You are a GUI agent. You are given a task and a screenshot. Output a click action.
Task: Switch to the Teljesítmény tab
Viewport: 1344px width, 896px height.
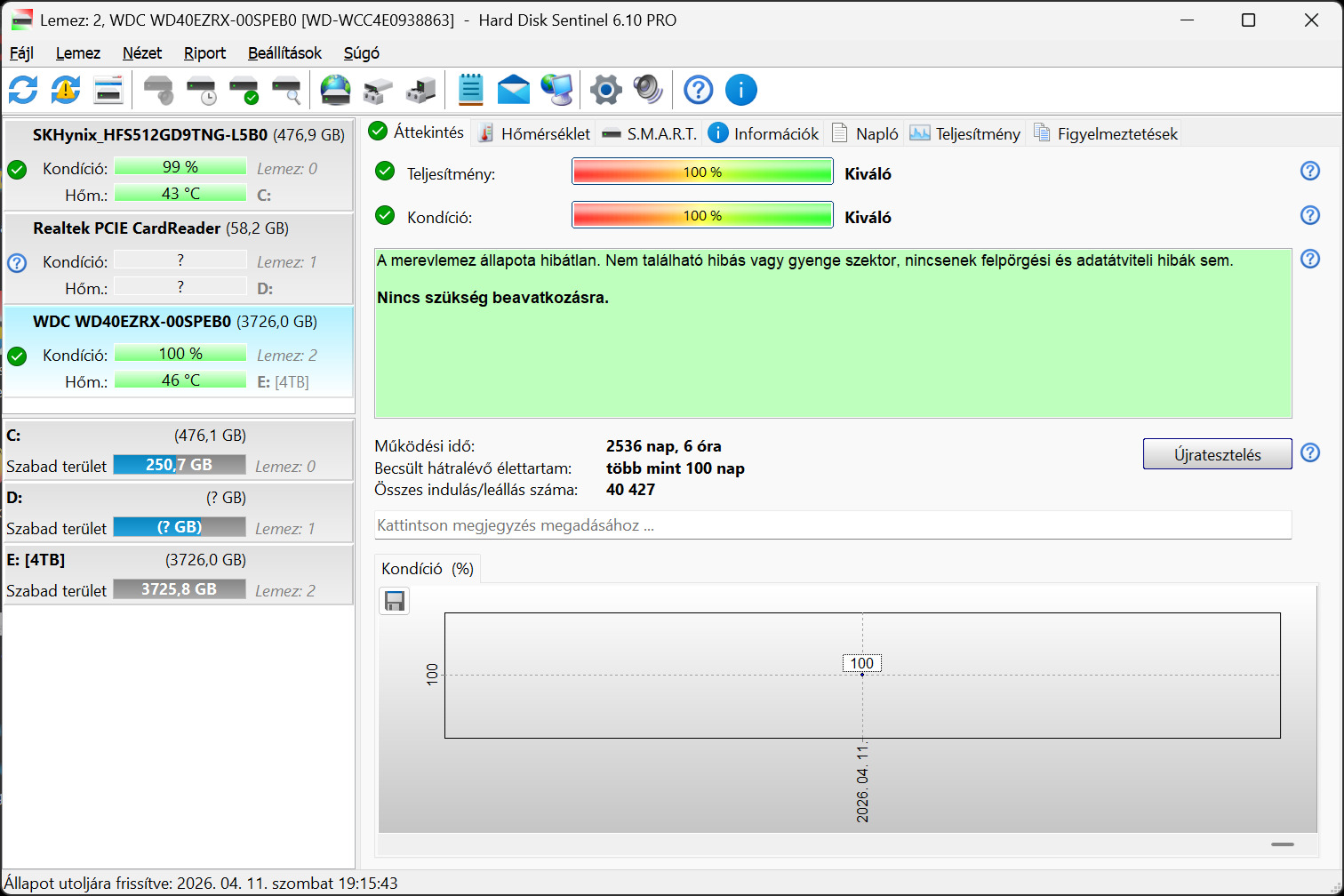(x=965, y=133)
